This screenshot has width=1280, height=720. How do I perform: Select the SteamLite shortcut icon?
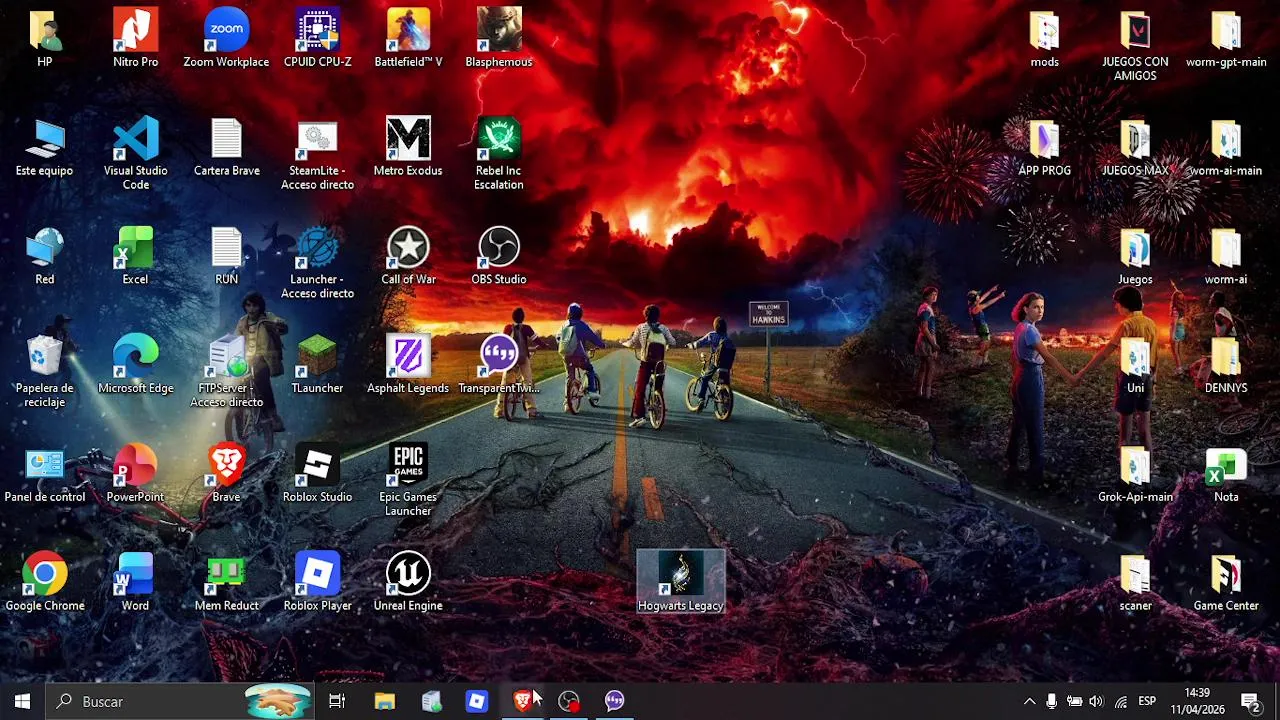click(x=317, y=153)
